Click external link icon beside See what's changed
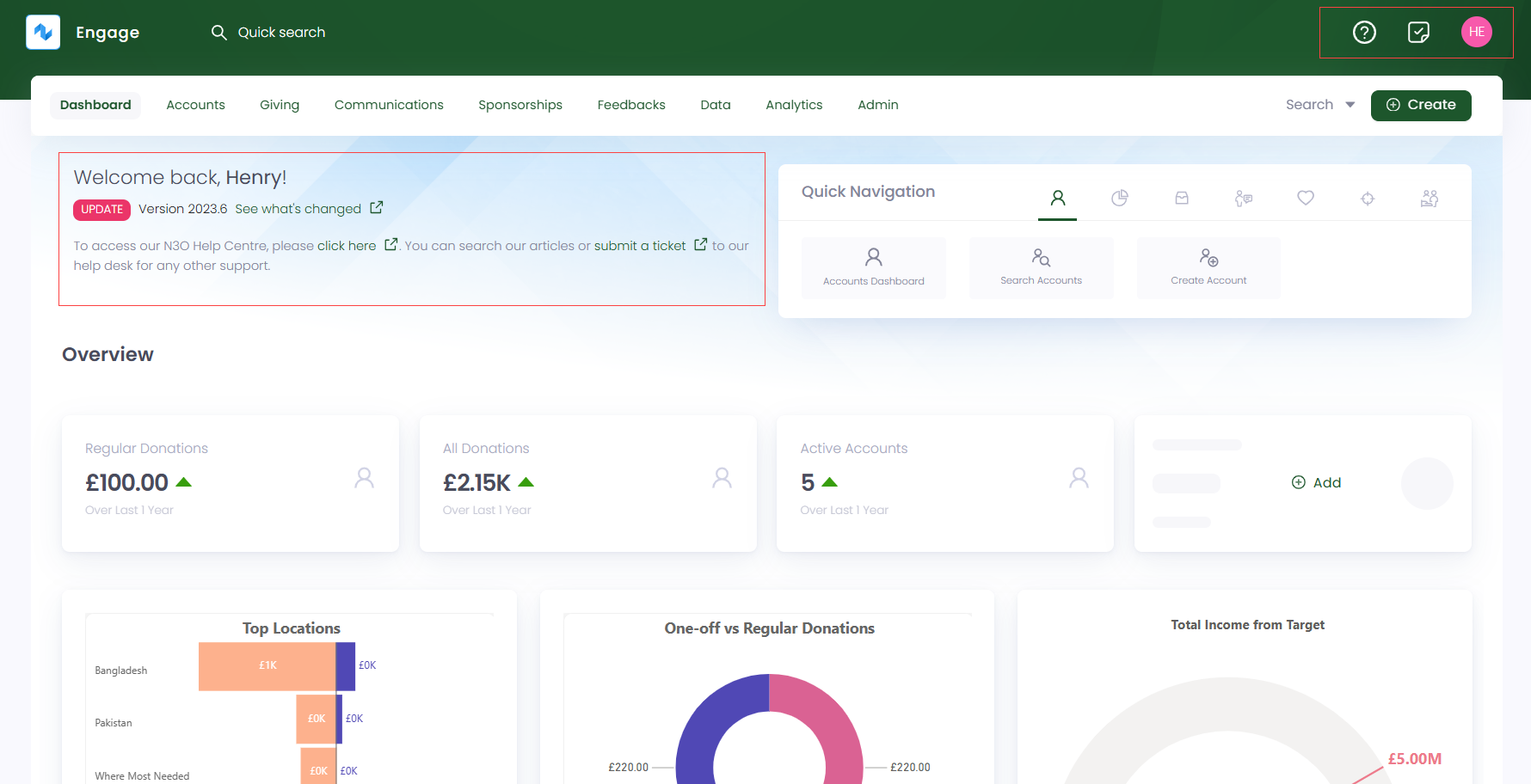 point(376,208)
